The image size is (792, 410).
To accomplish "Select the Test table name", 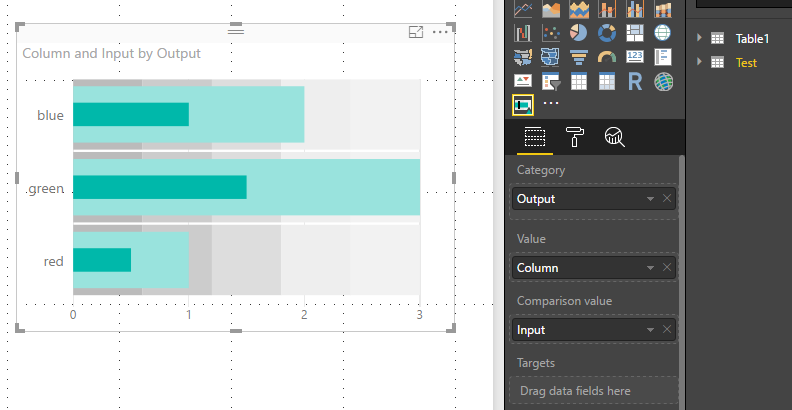I will [746, 63].
